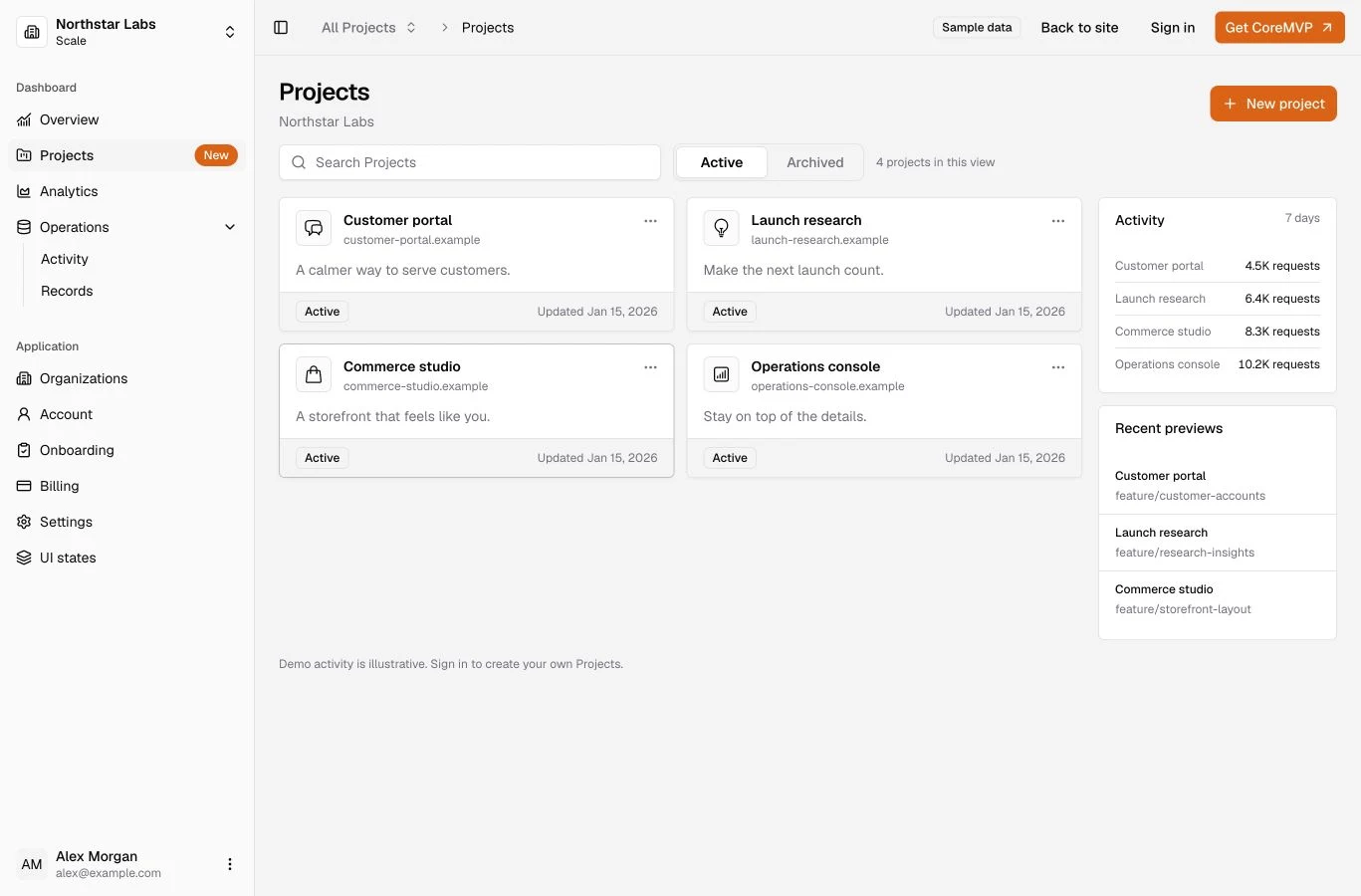Open Commerce studio card's more options menu
Image resolution: width=1361 pixels, height=896 pixels.
[650, 367]
